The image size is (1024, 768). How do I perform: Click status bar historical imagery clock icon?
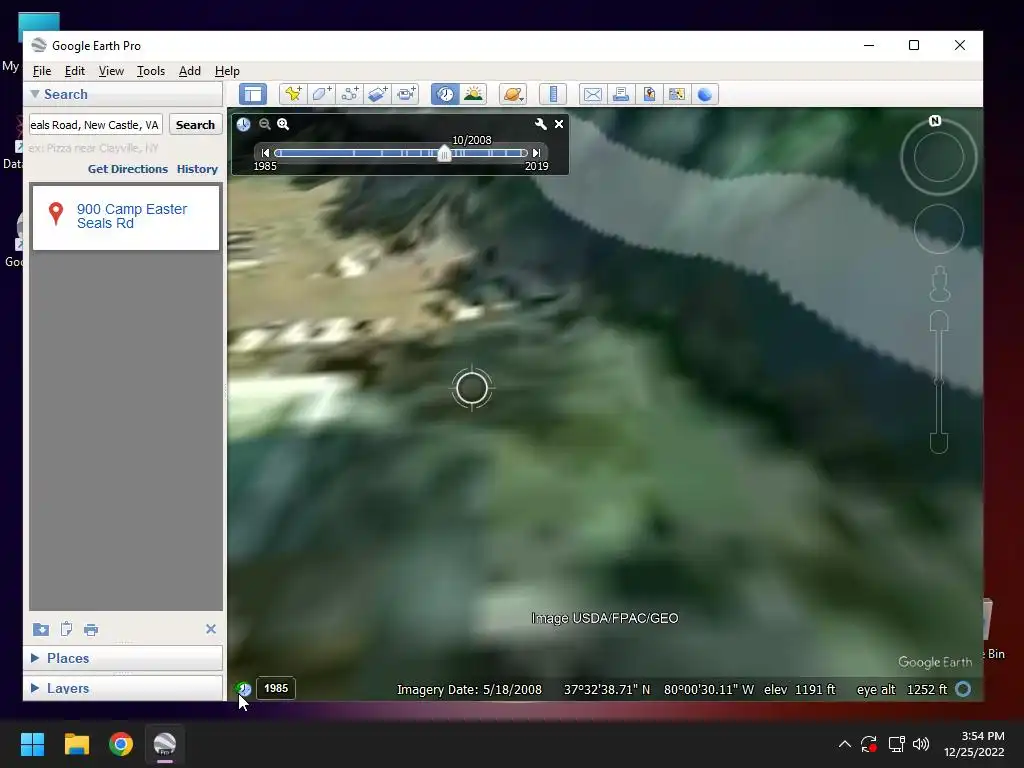tap(244, 688)
